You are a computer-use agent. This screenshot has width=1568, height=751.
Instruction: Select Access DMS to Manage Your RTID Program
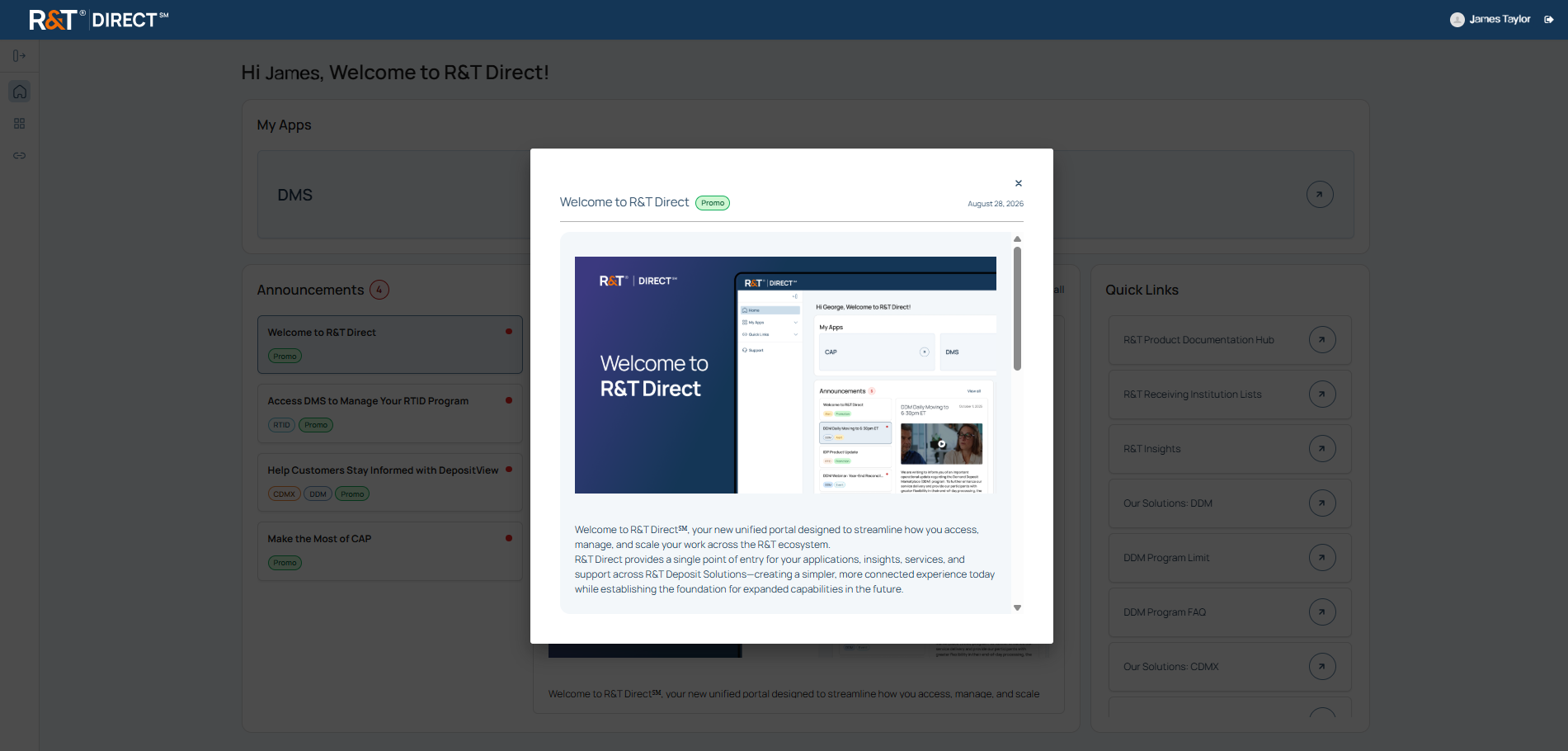(389, 413)
